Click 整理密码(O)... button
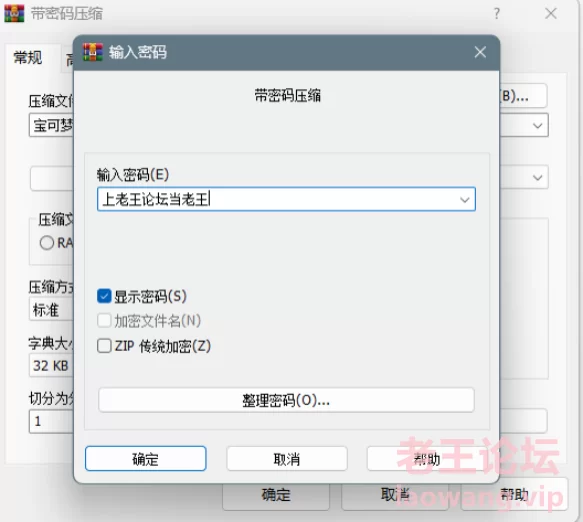The image size is (583, 522). click(x=286, y=400)
